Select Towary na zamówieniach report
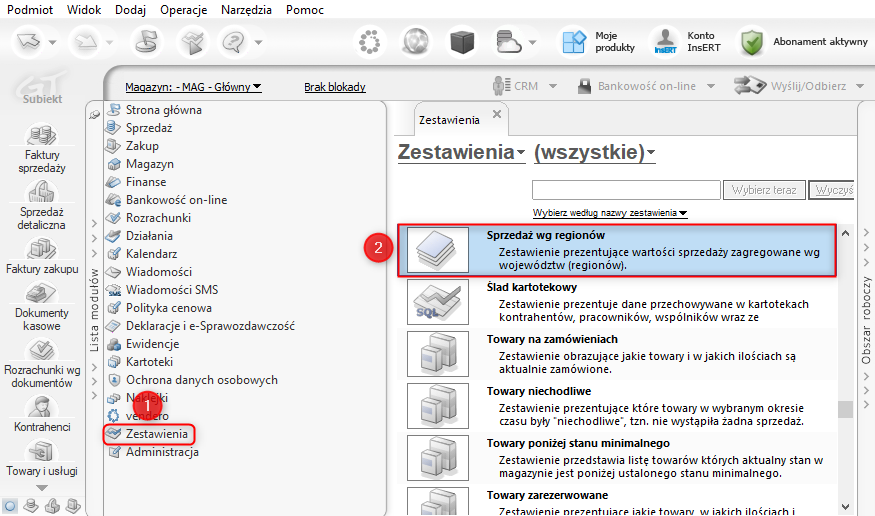Viewport: 875px width, 516px height. [x=617, y=354]
